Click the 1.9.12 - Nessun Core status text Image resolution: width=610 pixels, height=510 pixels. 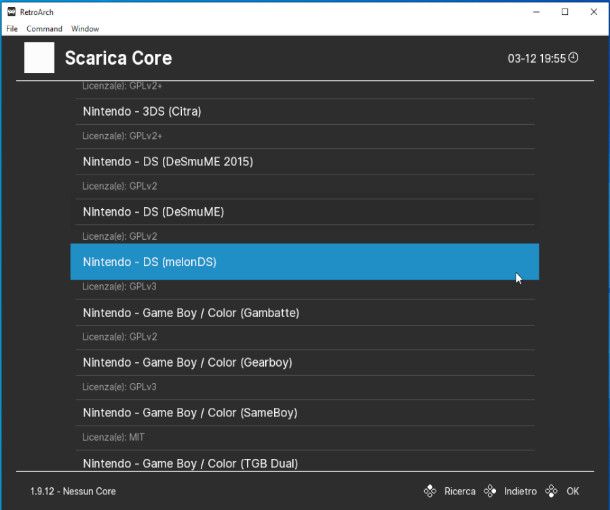point(73,491)
